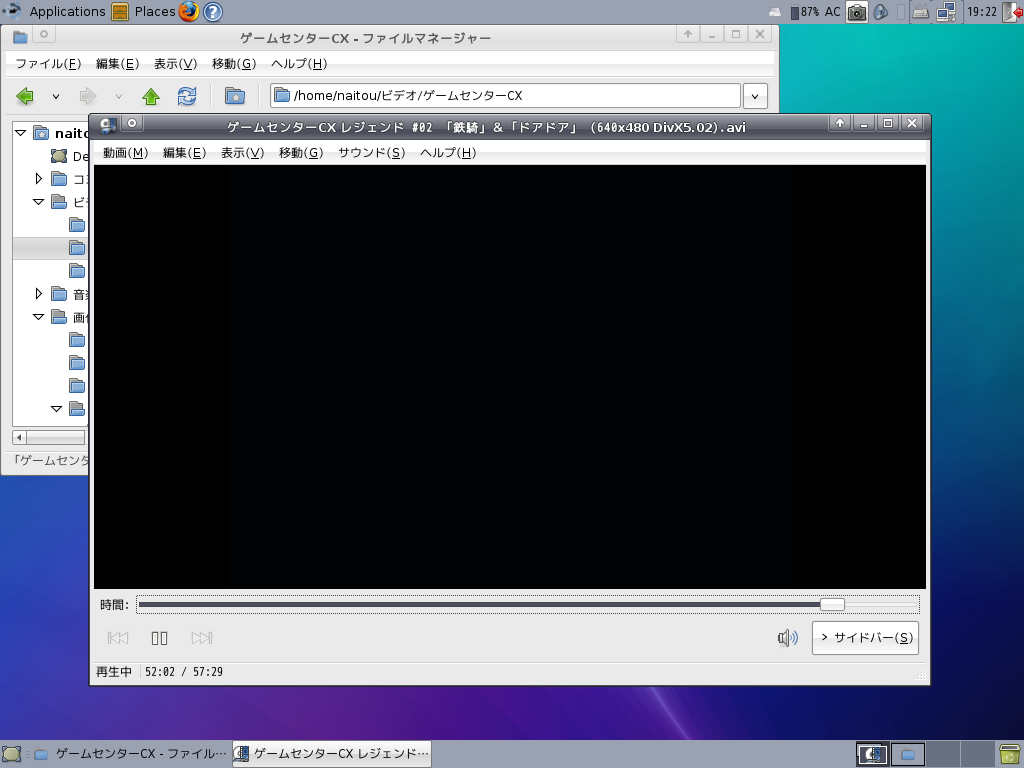The image size is (1024, 768).
Task: Click the video time seek slider handle
Action: coord(832,605)
